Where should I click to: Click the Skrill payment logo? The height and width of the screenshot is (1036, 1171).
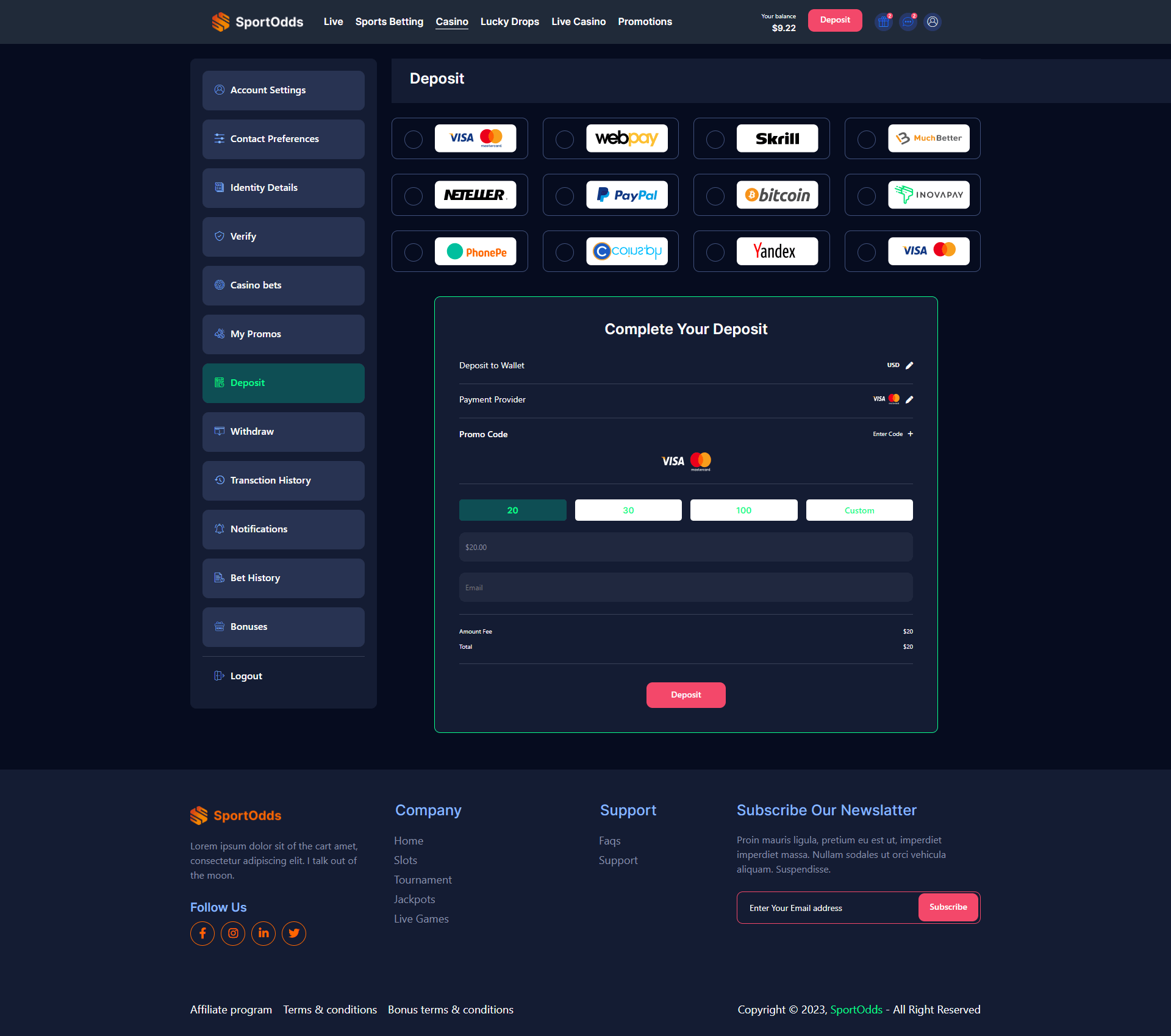[778, 138]
